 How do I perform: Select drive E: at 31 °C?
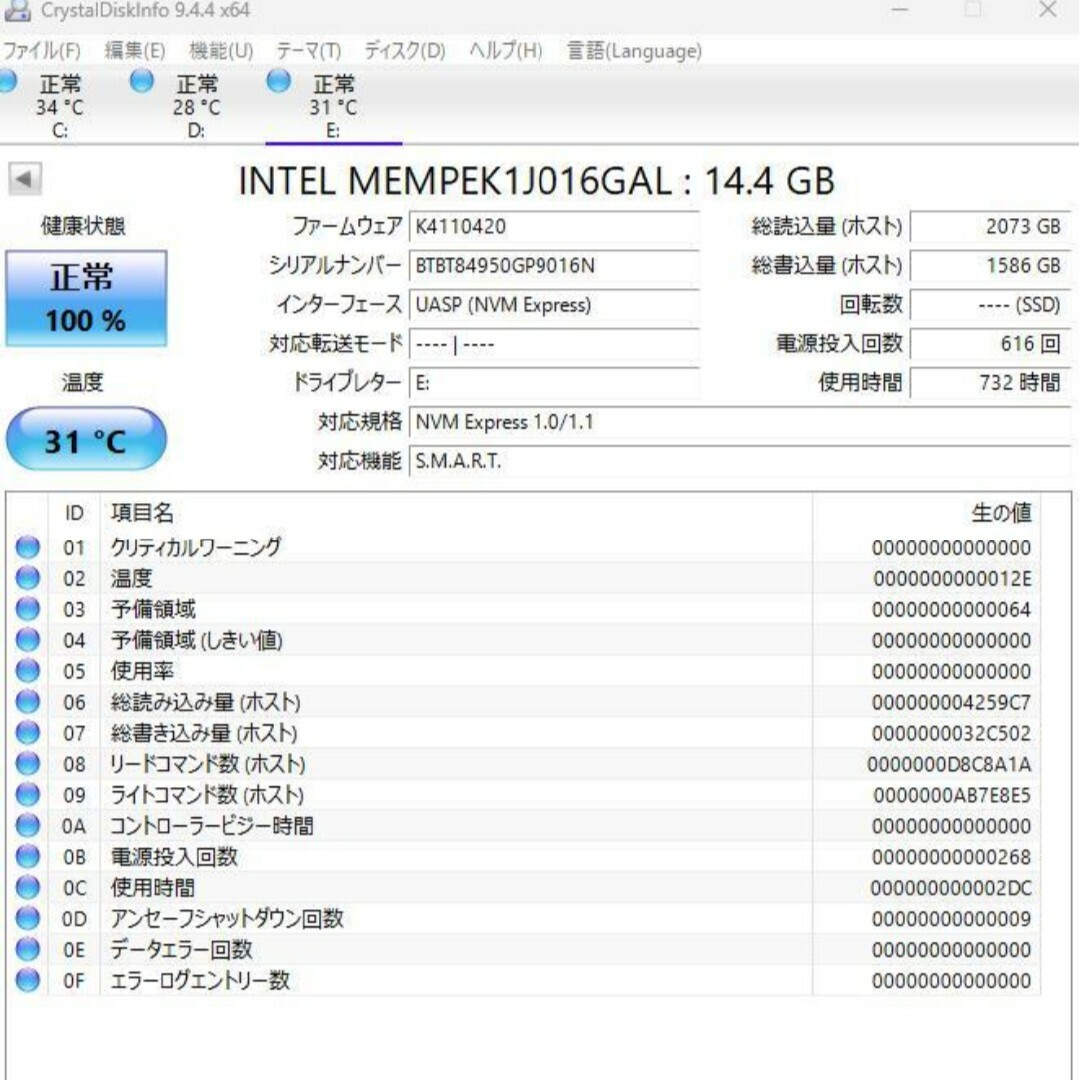tap(333, 106)
